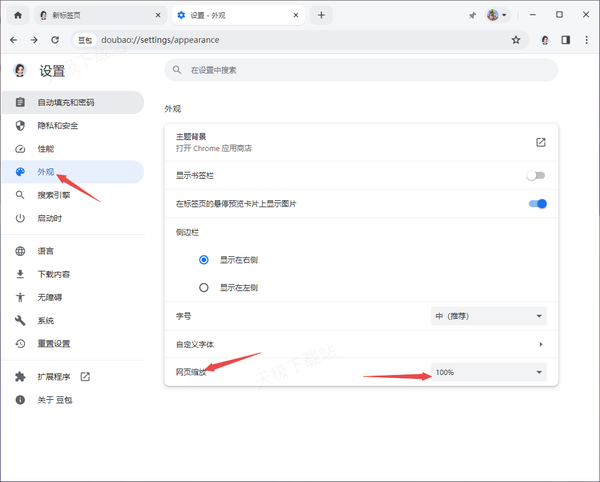600x482 pixels.
Task: Select show side panel on right
Action: [204, 259]
